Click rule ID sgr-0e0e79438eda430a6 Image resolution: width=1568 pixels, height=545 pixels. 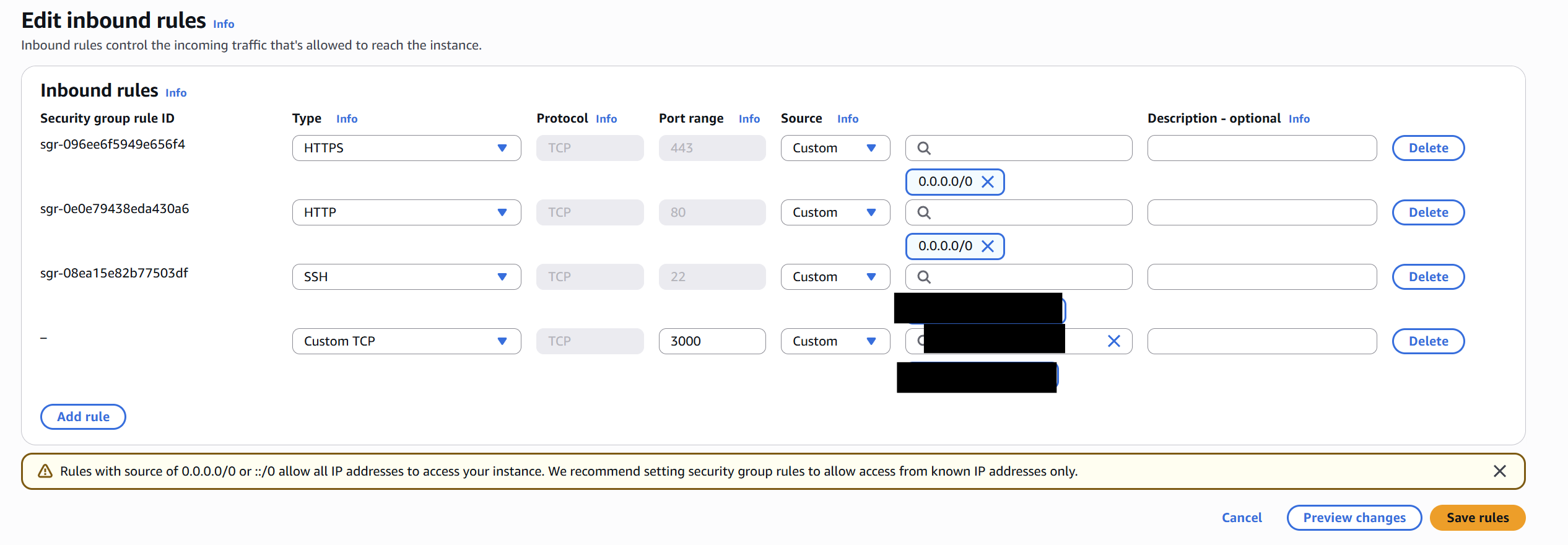click(x=115, y=209)
